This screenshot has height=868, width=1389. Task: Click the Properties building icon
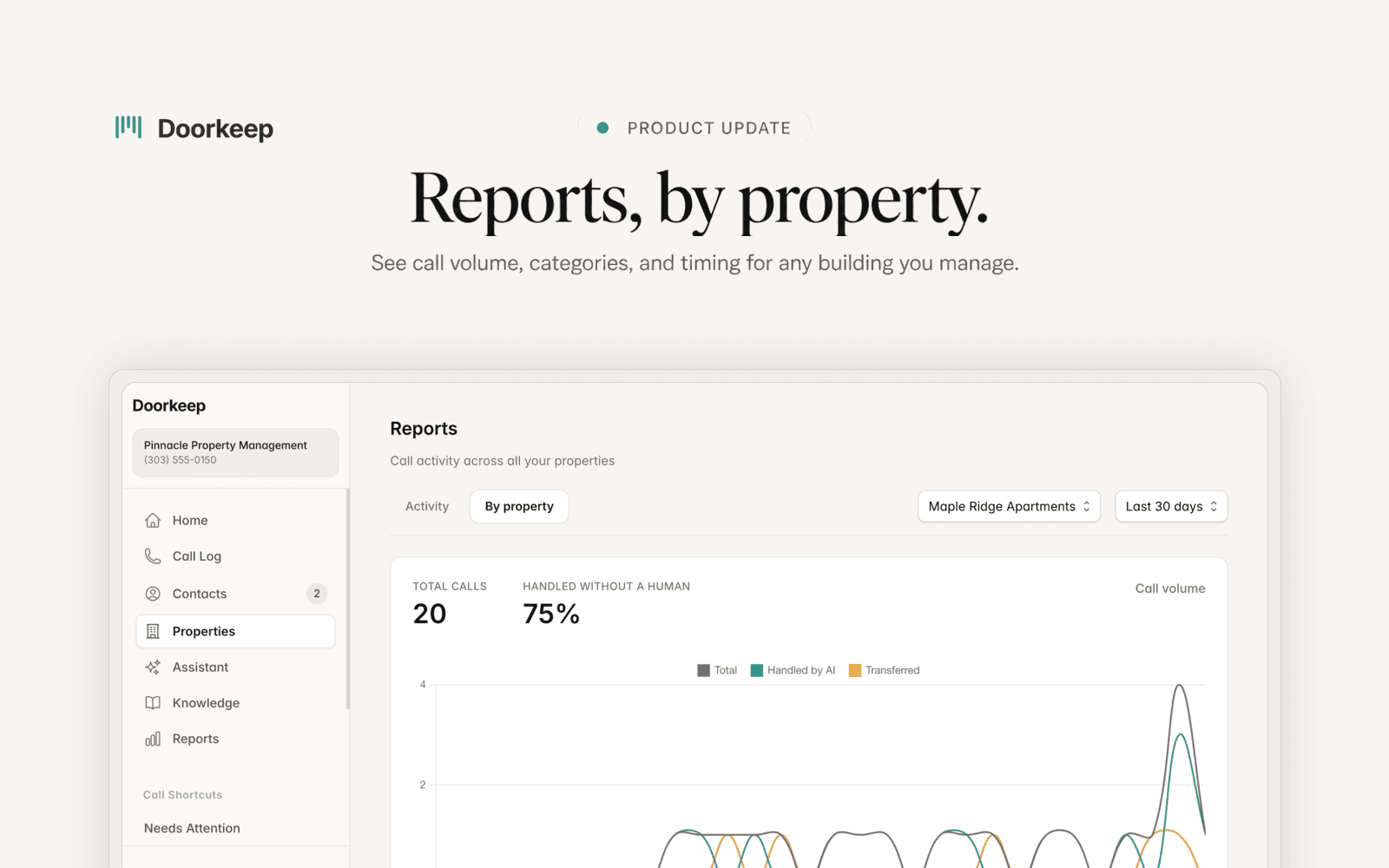pyautogui.click(x=153, y=631)
